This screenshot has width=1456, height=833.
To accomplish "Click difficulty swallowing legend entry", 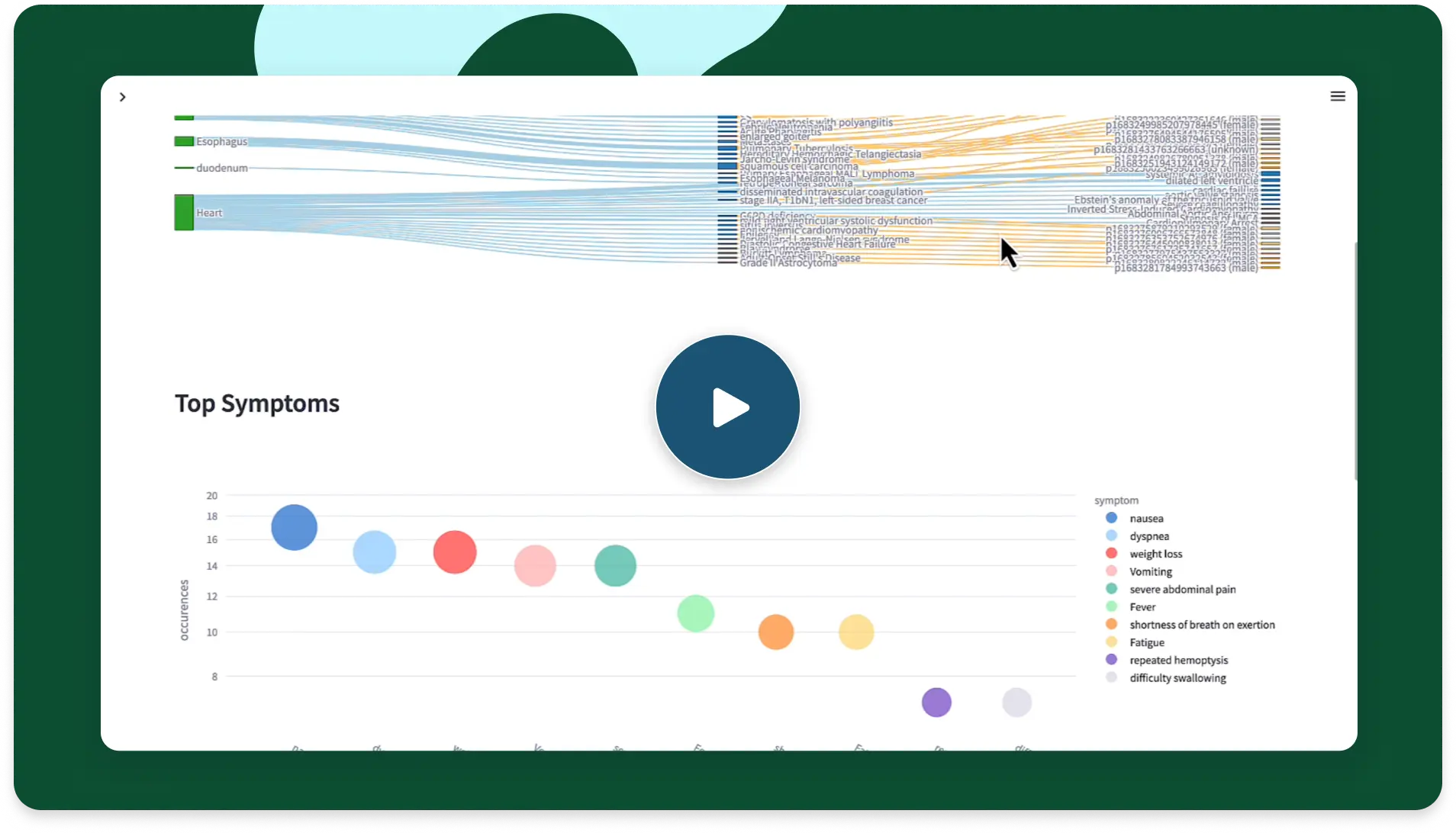I will (1177, 678).
